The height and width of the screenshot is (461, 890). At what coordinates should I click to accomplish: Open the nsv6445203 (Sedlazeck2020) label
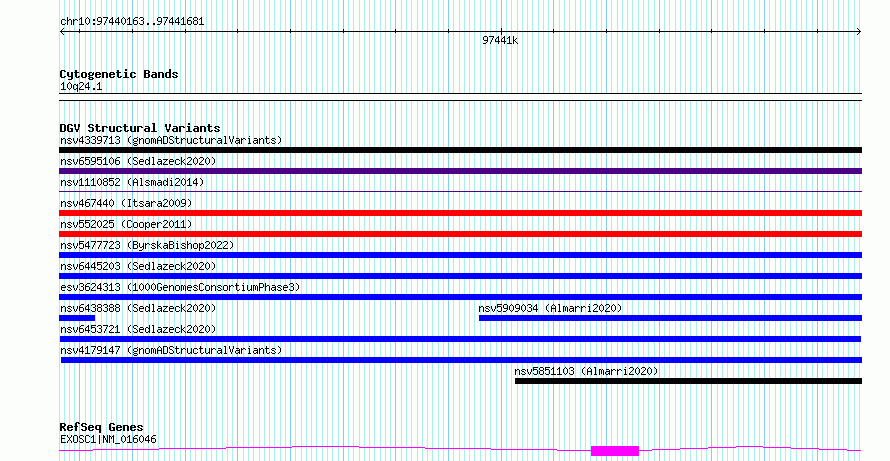[x=138, y=266]
